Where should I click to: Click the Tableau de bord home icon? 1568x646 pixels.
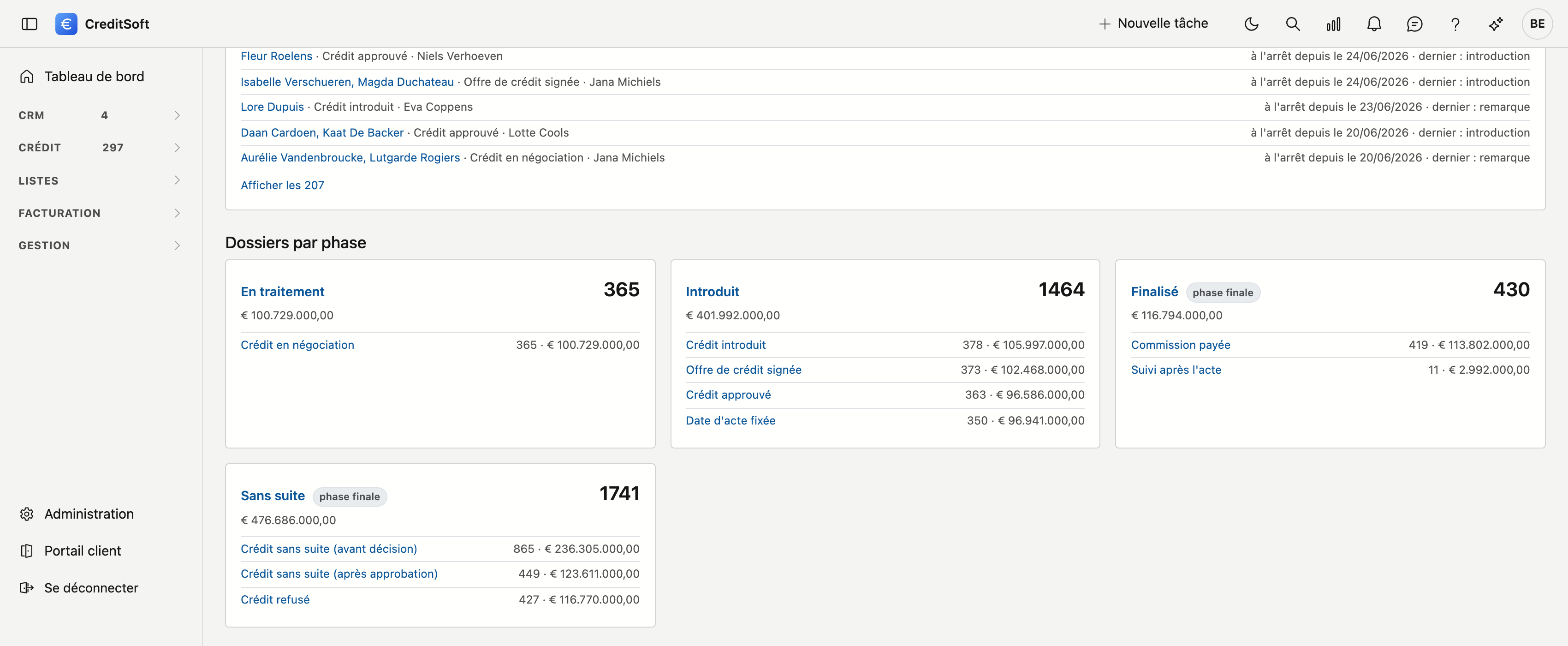(x=27, y=76)
